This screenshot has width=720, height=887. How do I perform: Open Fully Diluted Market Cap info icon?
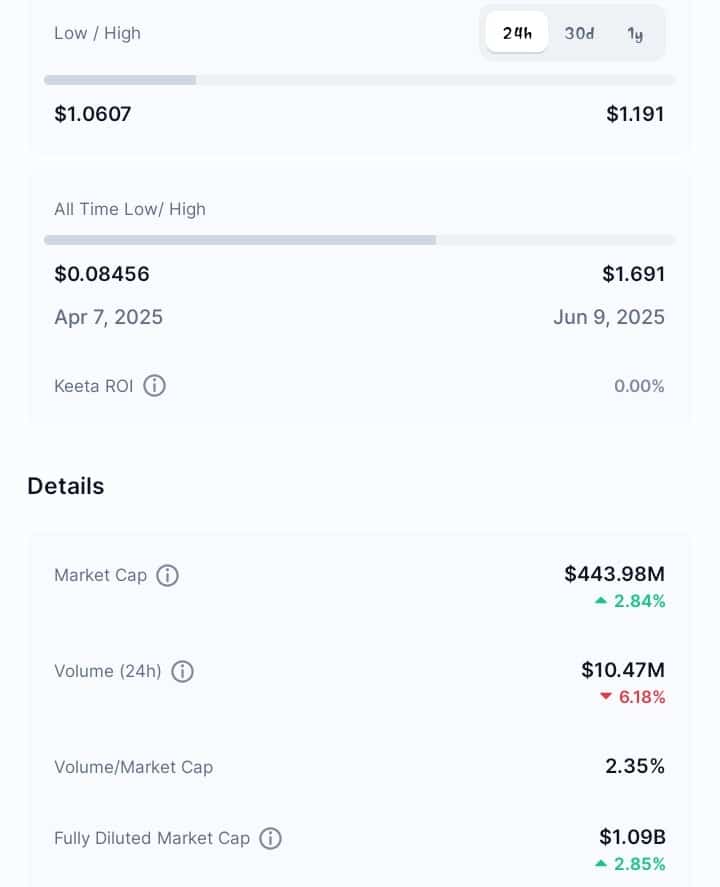[x=270, y=838]
